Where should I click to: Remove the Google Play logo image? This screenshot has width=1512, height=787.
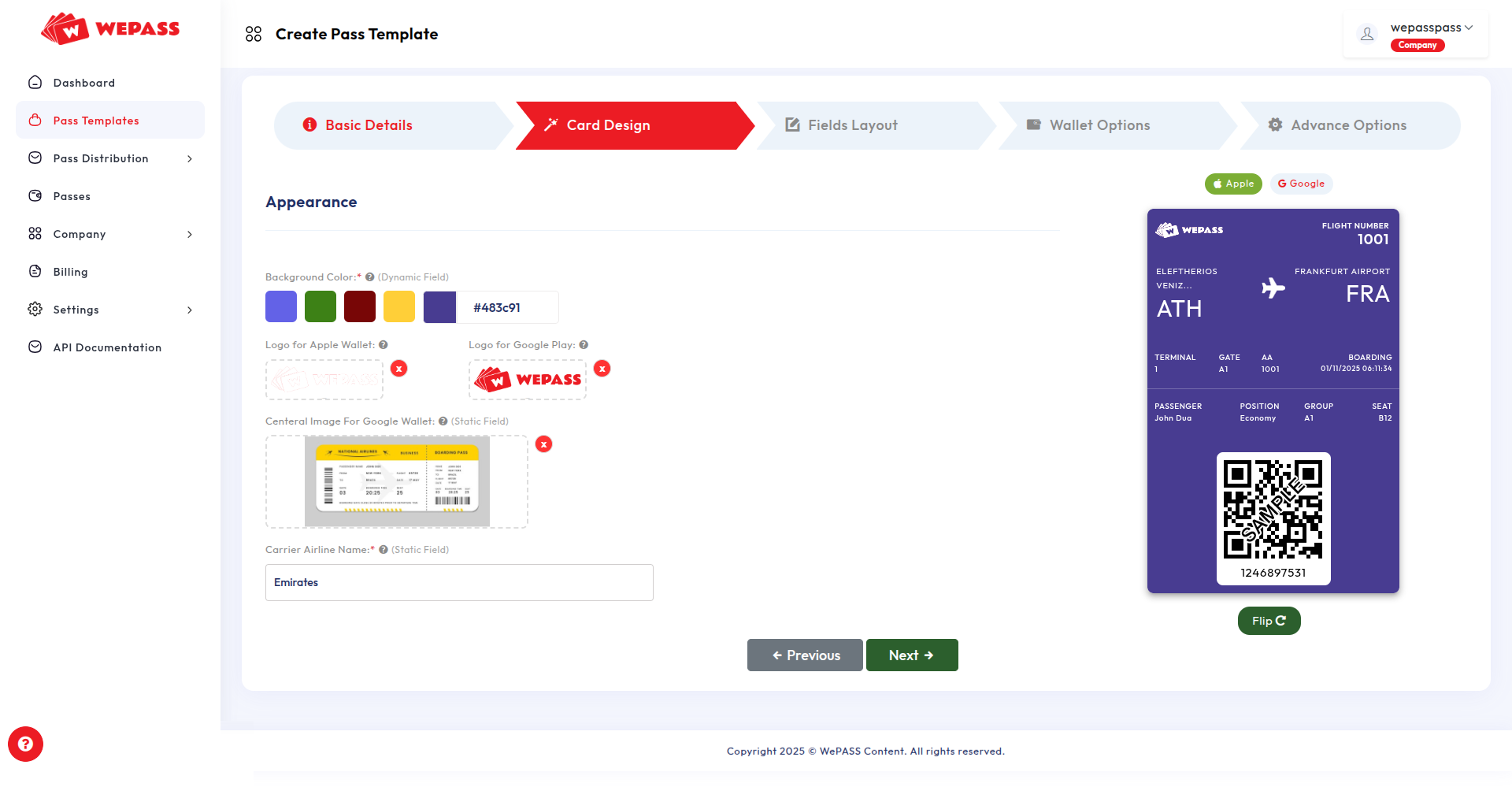click(602, 368)
